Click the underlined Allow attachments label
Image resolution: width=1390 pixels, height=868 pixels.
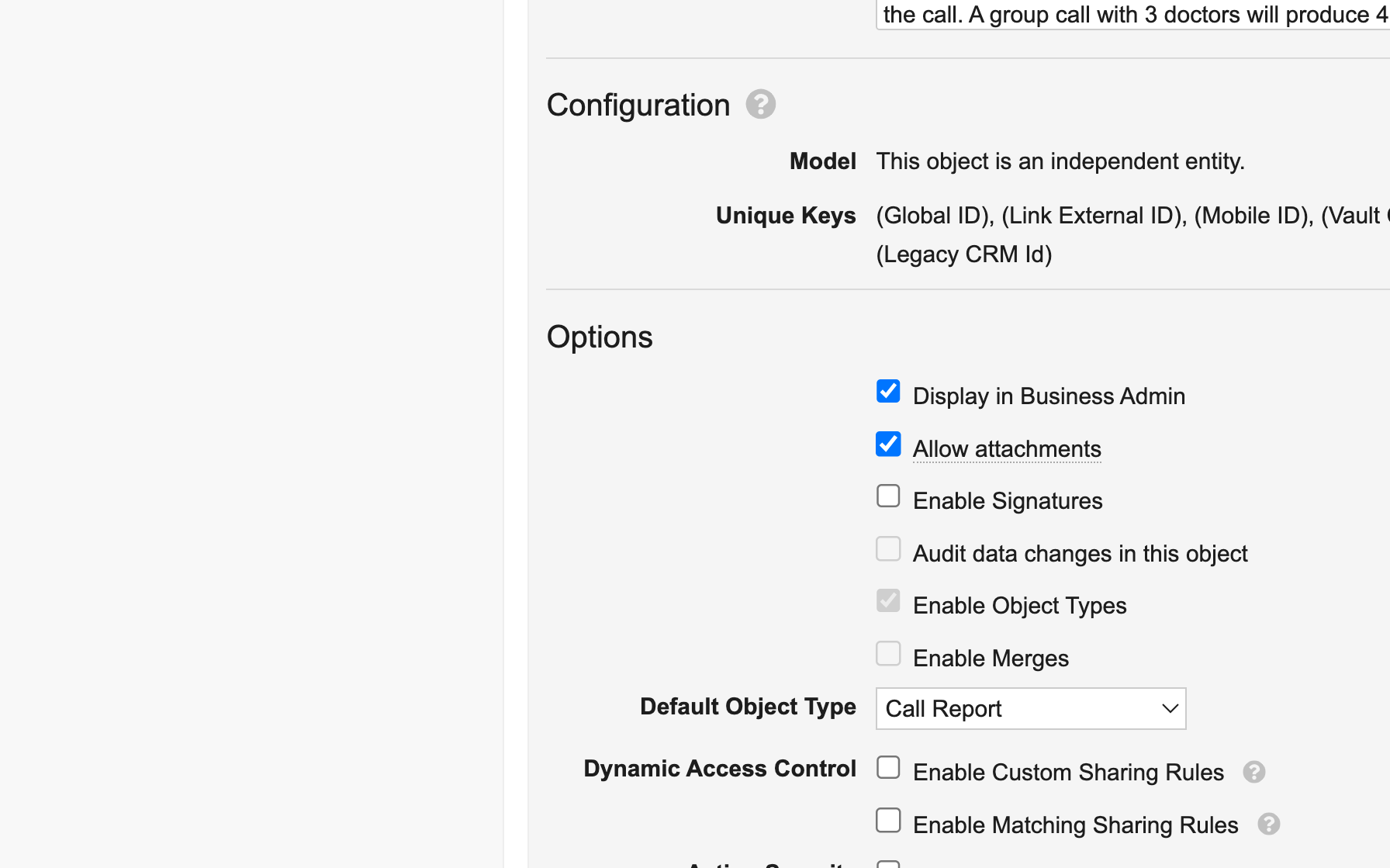point(1006,449)
